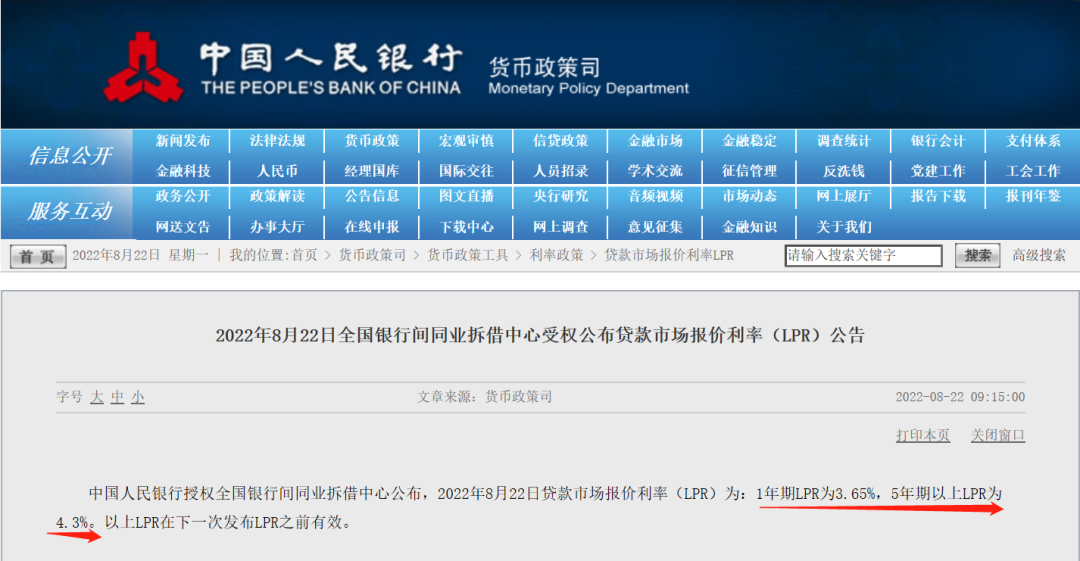Viewport: 1080px width, 561px height.
Task: Open 金融科技 menu item
Action: click(x=183, y=171)
